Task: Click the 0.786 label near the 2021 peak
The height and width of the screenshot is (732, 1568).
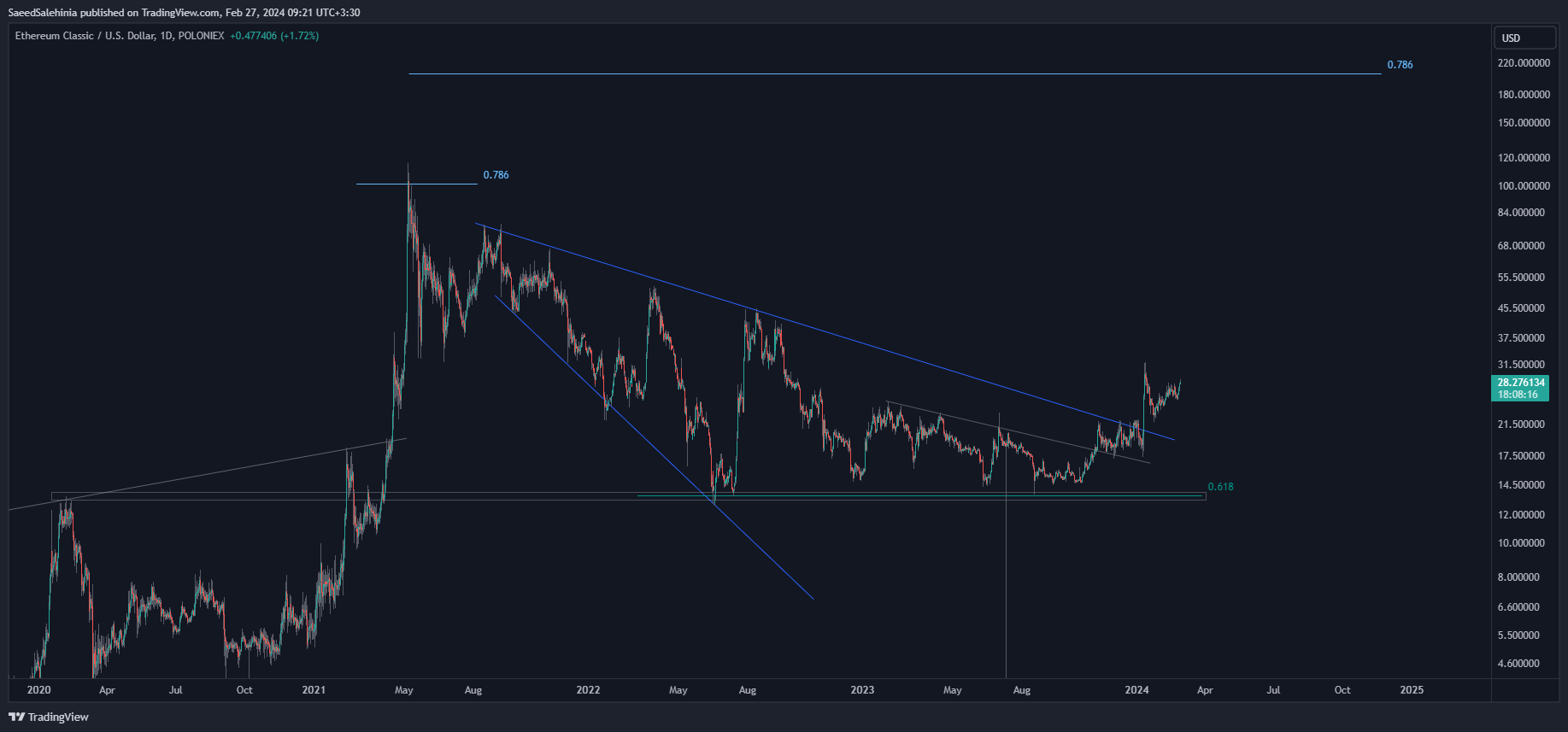Action: point(496,175)
